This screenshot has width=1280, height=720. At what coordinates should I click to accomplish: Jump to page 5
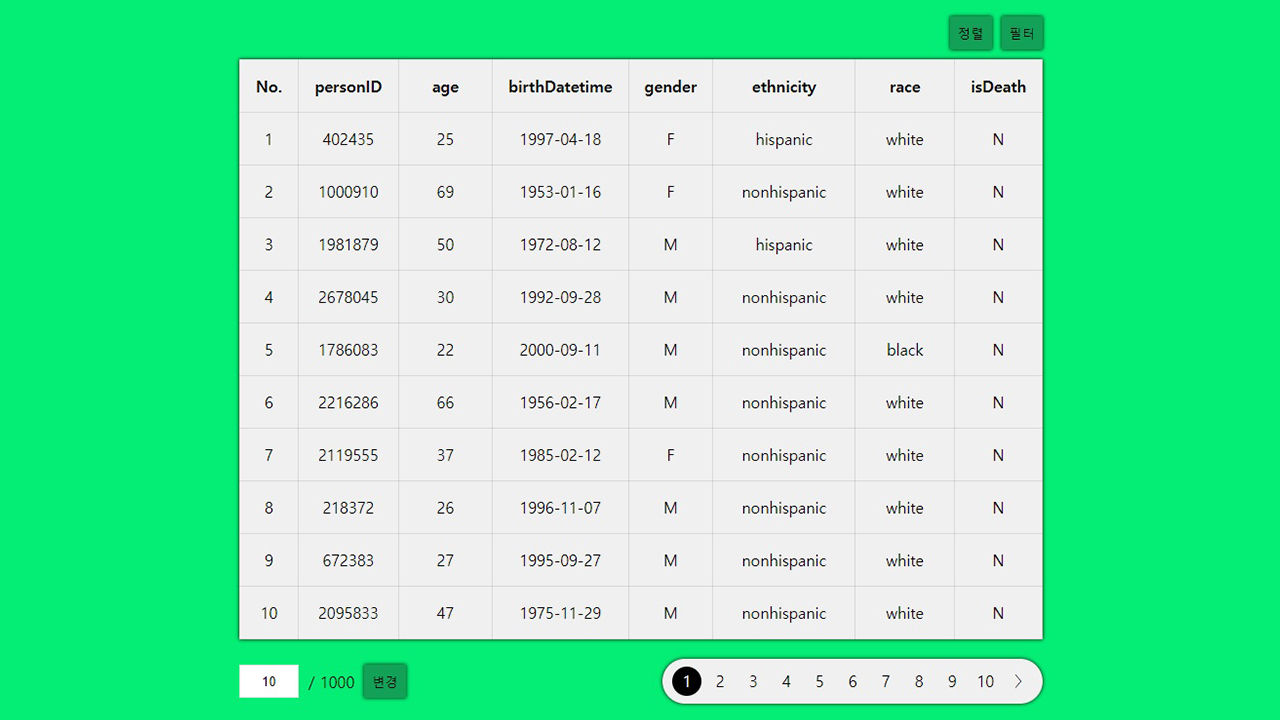tap(819, 681)
